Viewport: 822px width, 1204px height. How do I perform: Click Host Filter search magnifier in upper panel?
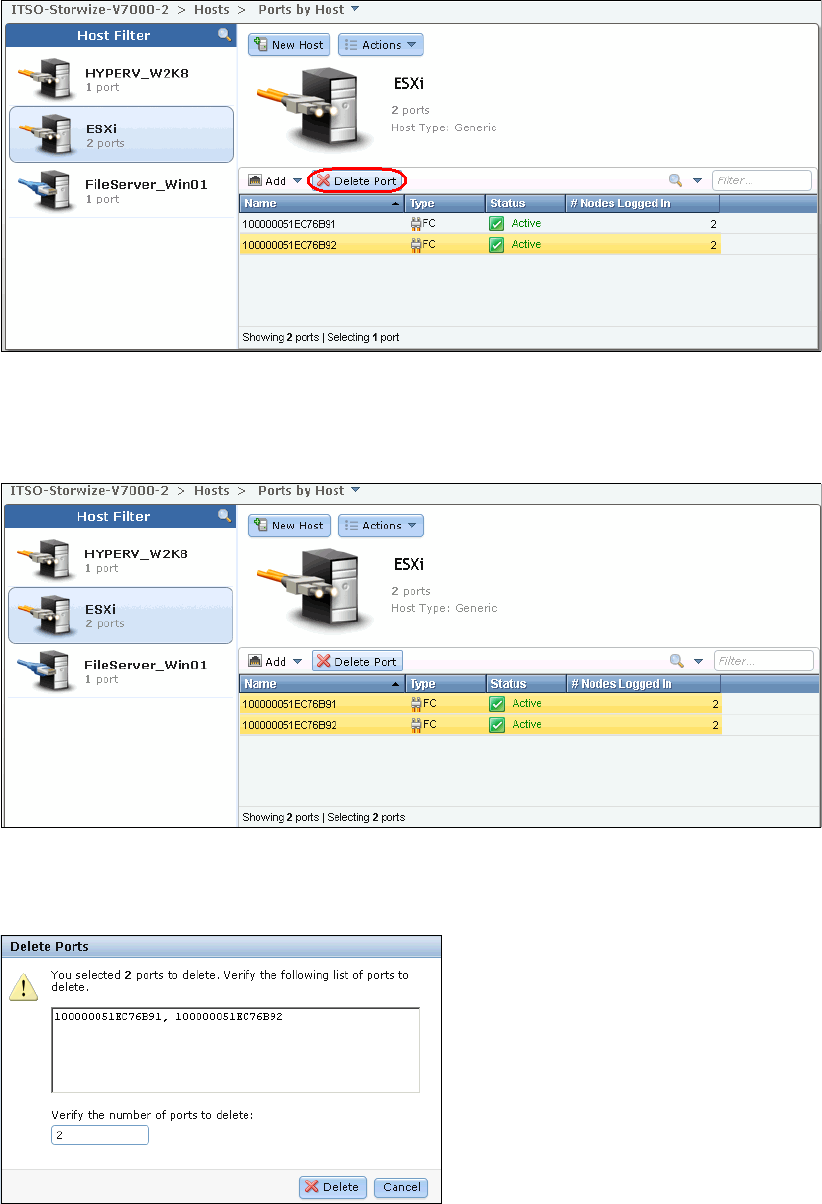click(x=225, y=35)
